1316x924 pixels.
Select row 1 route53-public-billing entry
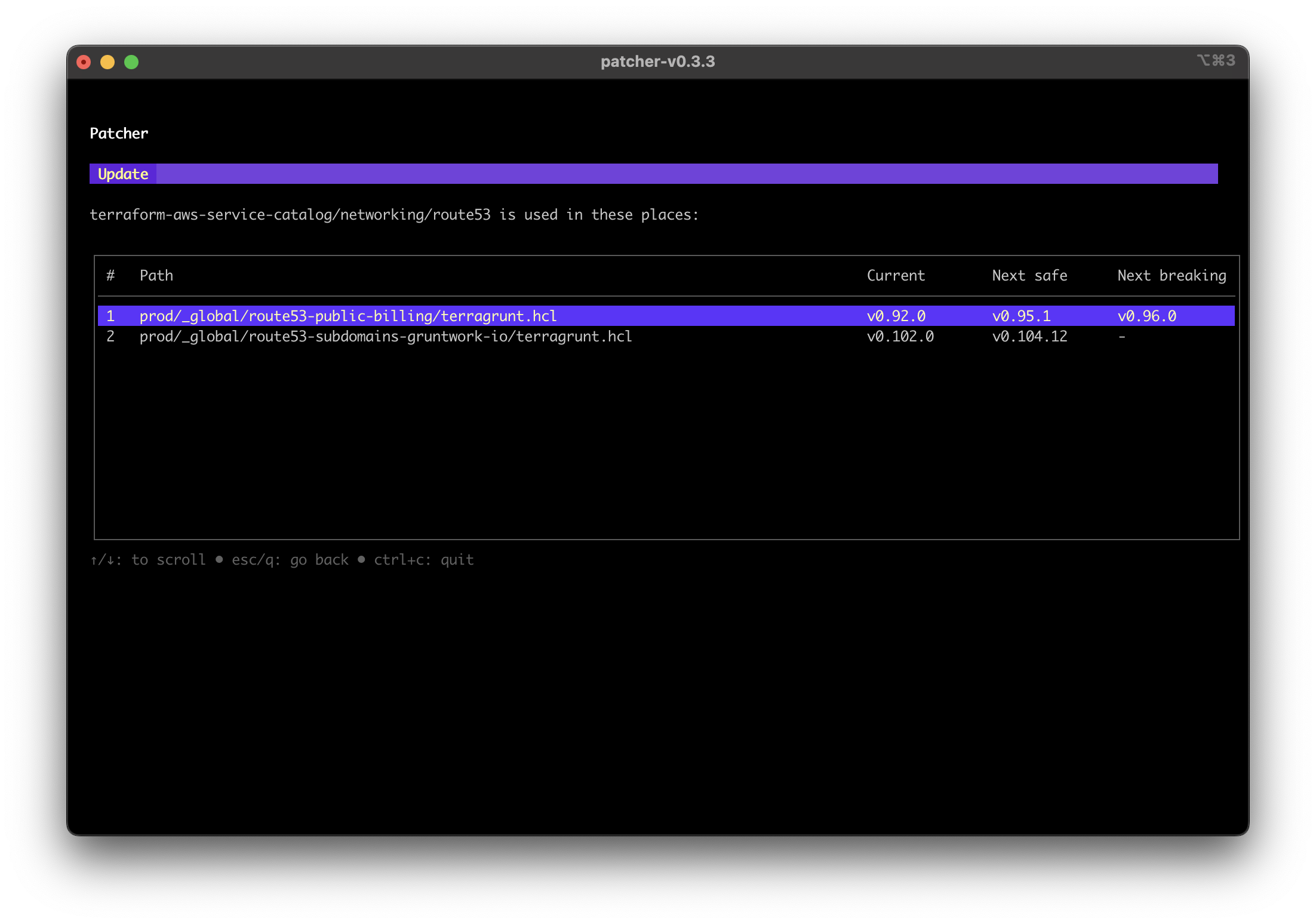point(348,316)
